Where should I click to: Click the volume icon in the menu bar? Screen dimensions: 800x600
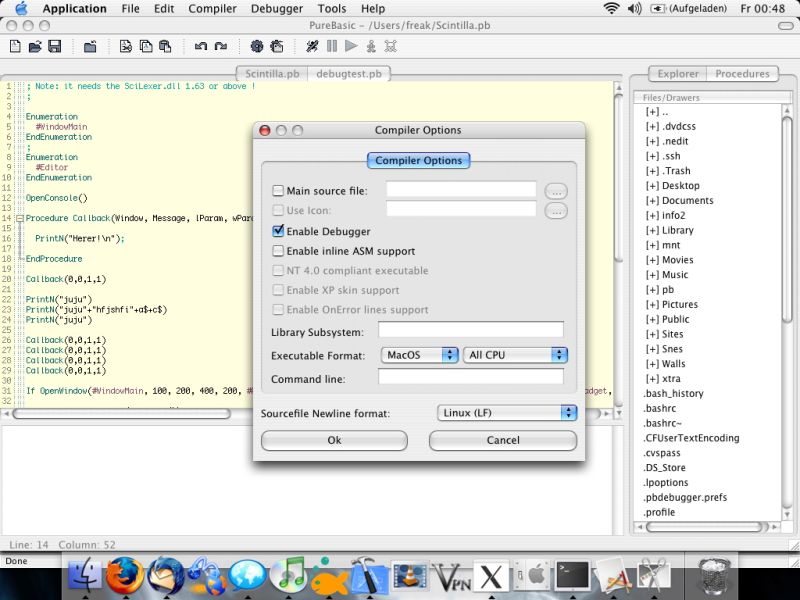(634, 9)
